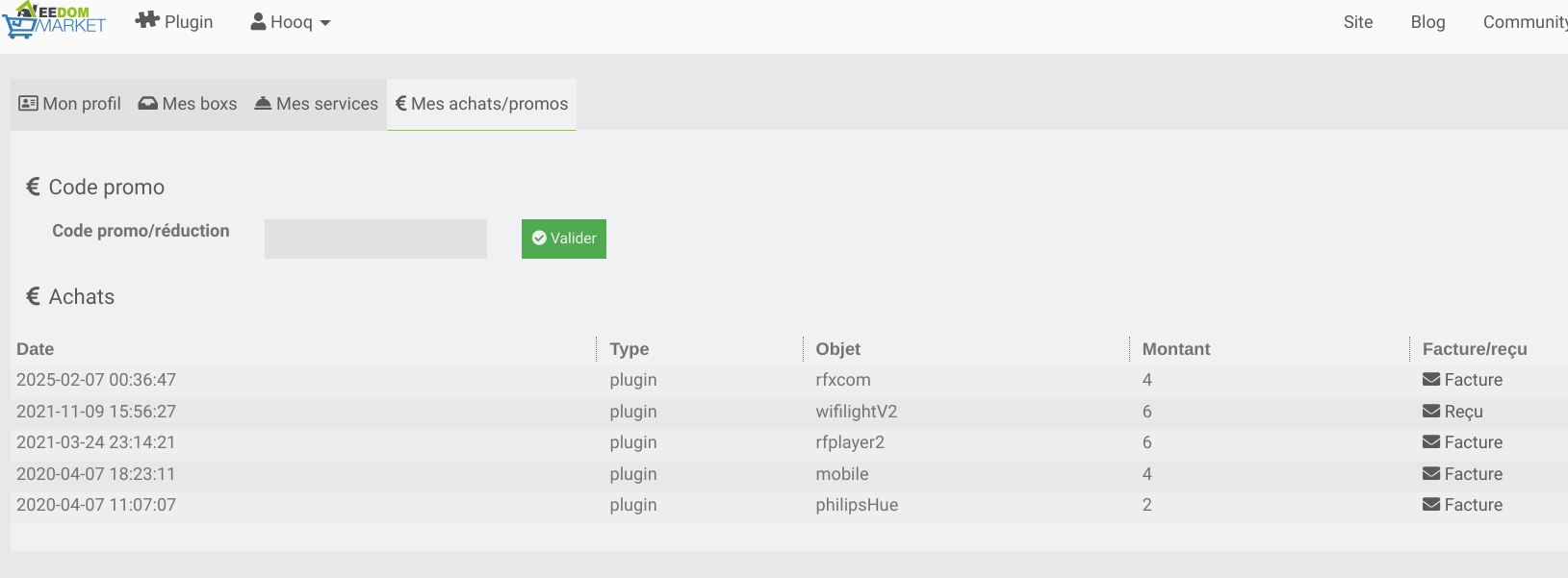Image resolution: width=1568 pixels, height=578 pixels.
Task: Click the Date column header
Action: click(36, 349)
